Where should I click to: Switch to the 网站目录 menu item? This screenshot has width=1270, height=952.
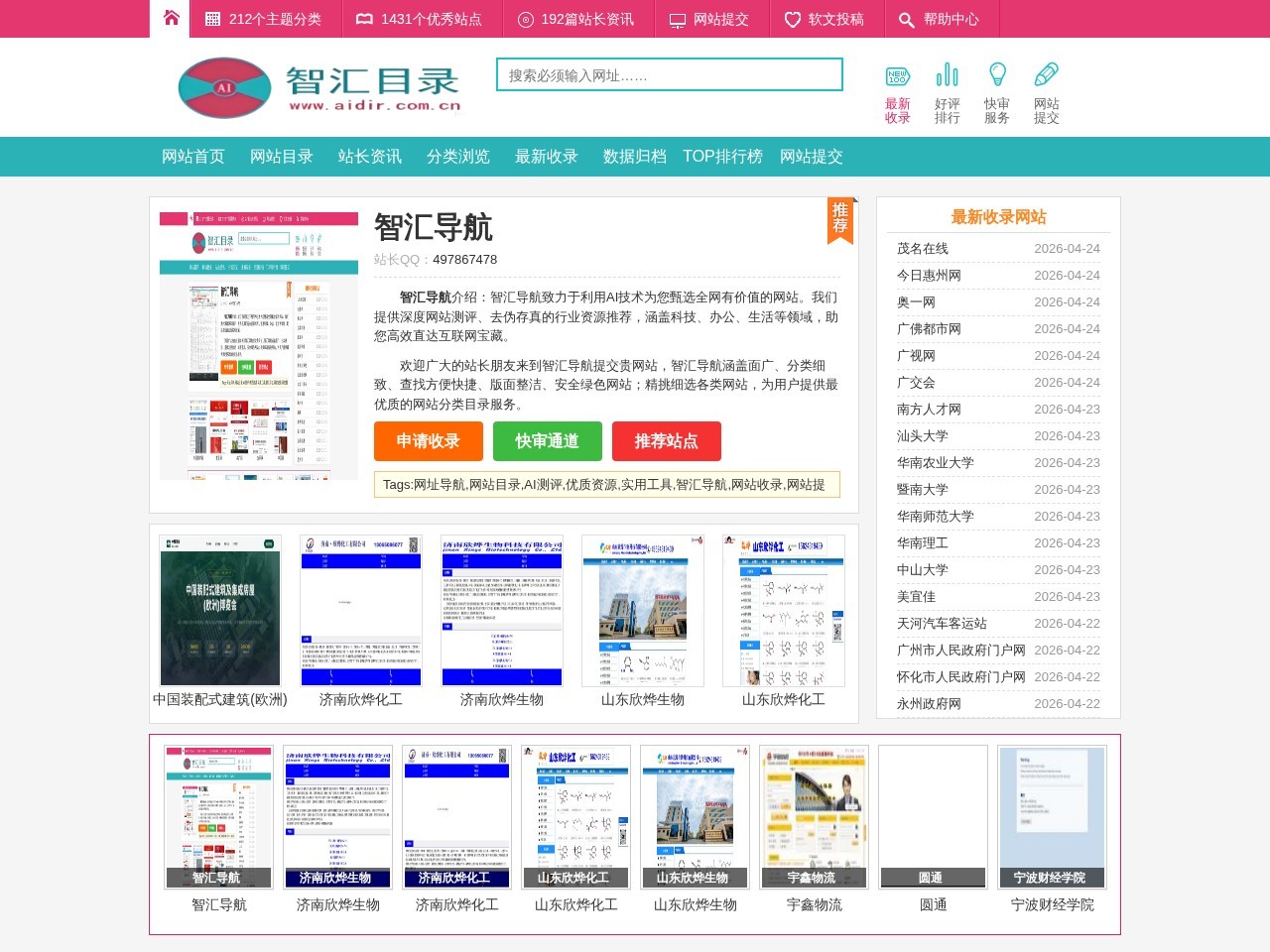pos(282,156)
